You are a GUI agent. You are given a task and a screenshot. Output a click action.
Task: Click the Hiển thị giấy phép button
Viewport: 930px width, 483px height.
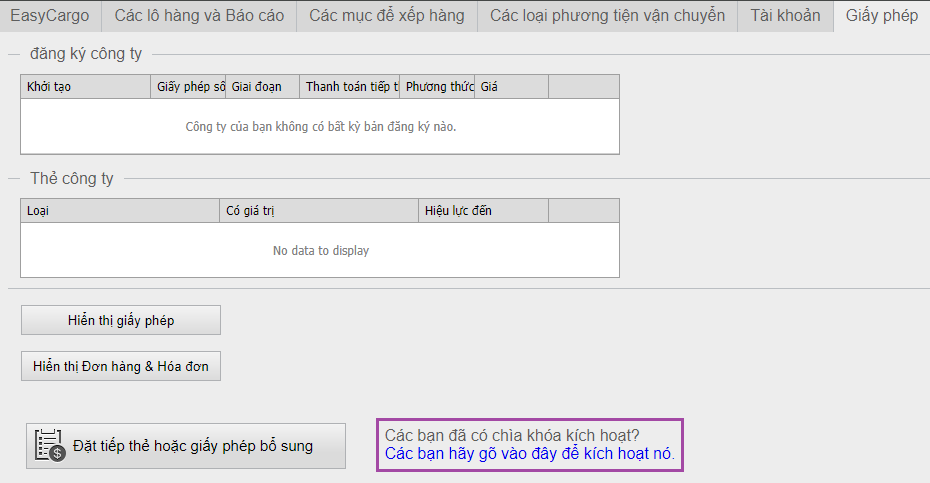point(121,320)
